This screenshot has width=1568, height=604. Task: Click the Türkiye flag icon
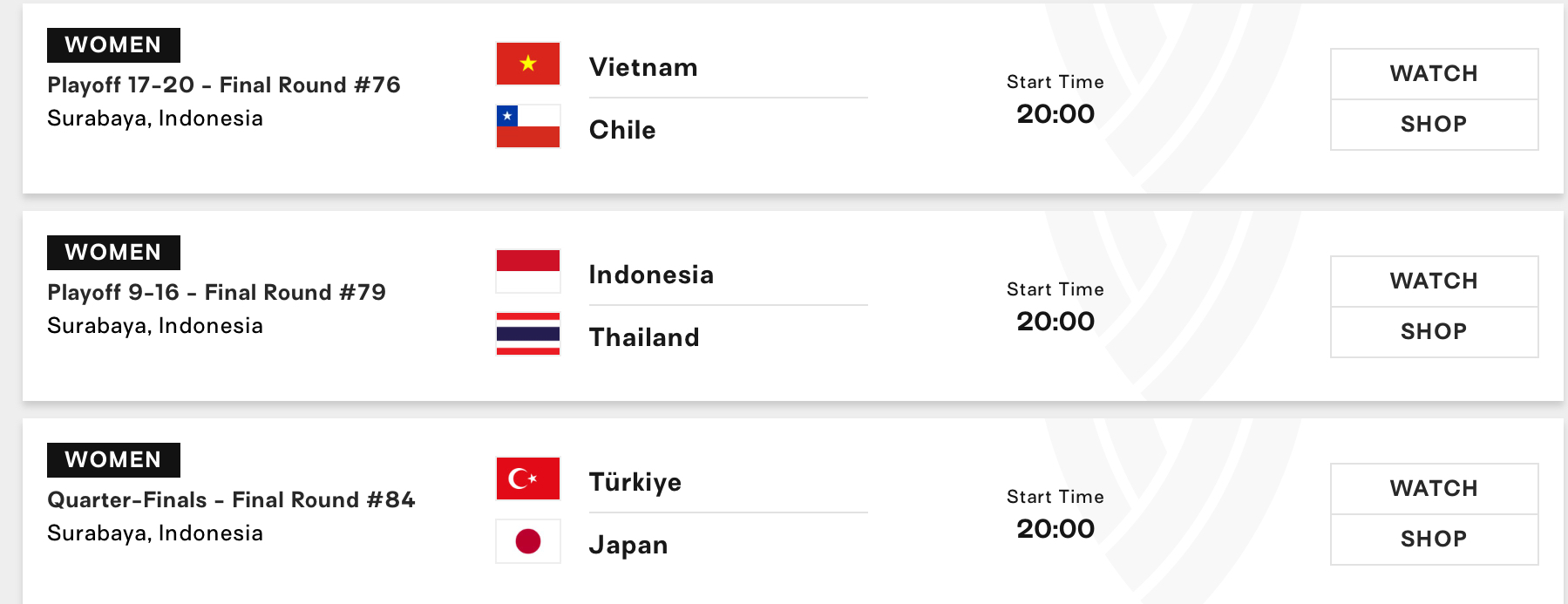[x=528, y=478]
